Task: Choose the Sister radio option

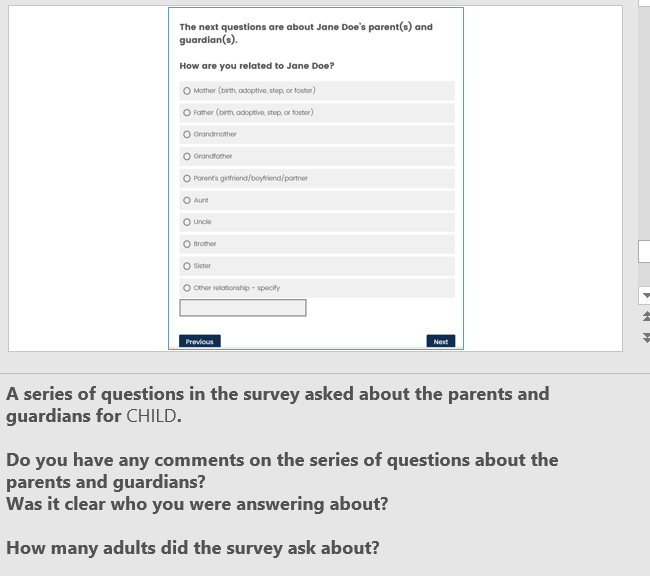Action: coord(187,266)
